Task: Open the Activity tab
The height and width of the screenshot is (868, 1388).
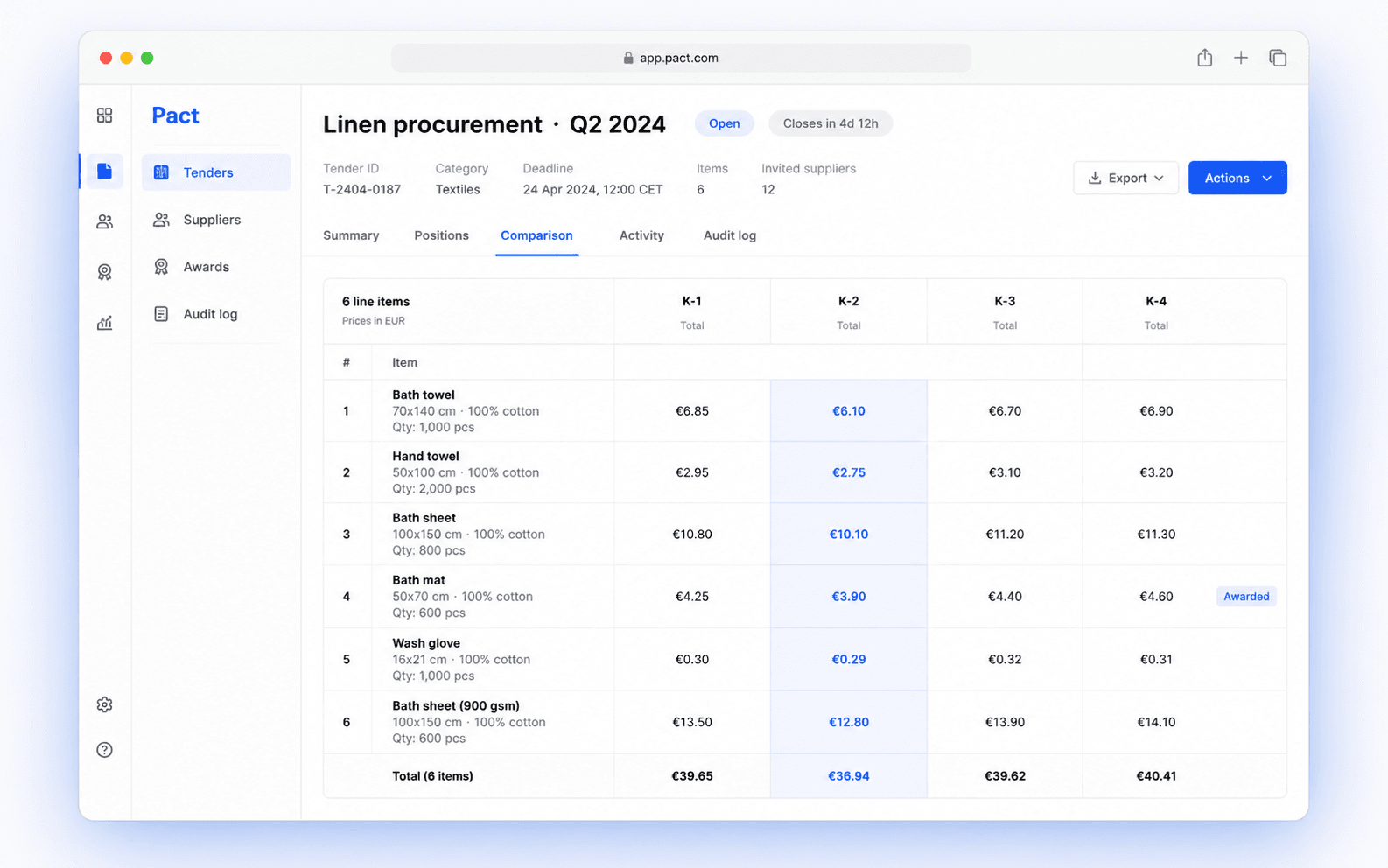Action: [x=641, y=235]
